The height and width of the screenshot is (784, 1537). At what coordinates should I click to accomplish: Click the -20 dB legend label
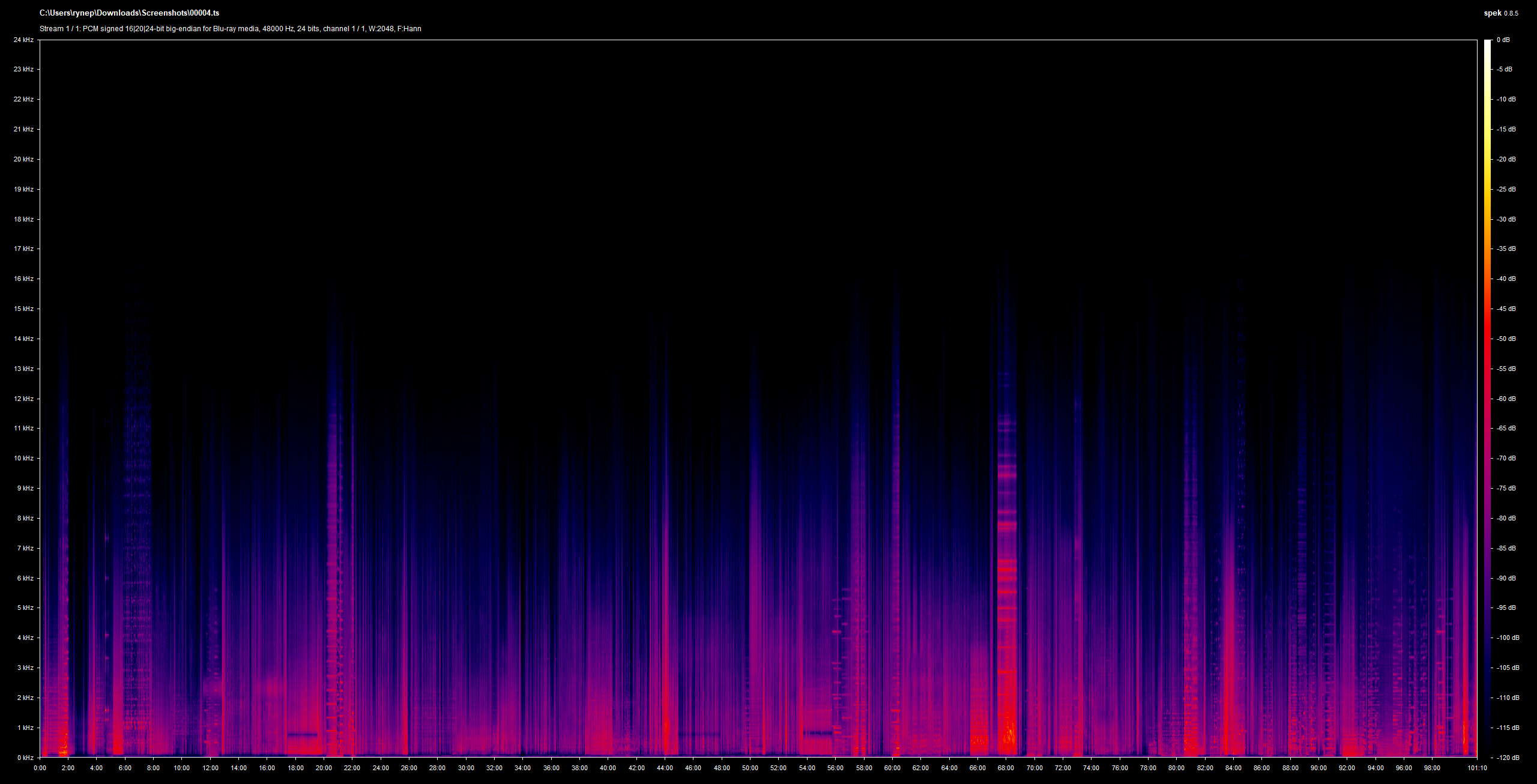(x=1506, y=159)
